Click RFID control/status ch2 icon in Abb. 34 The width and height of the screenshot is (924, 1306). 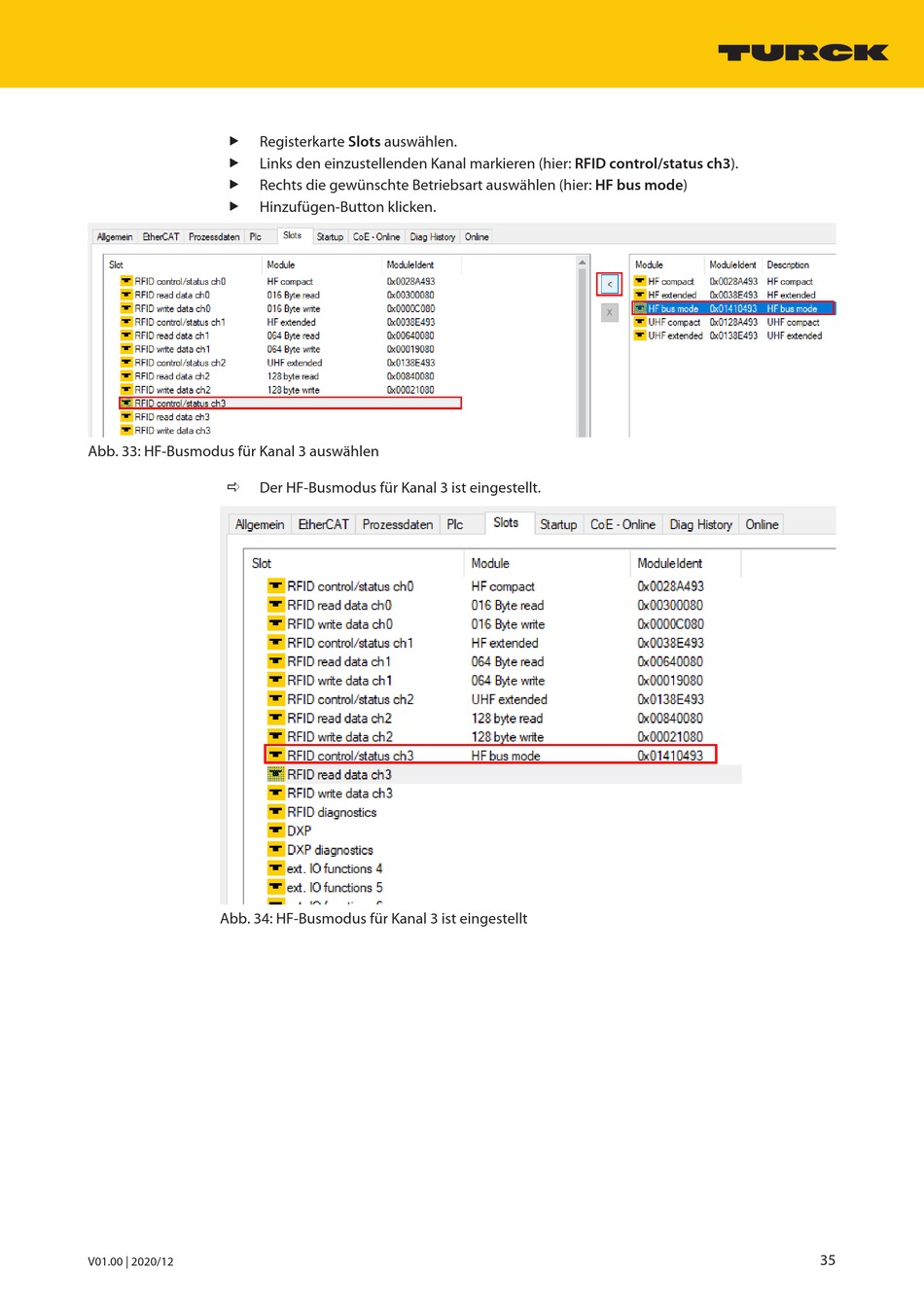(x=276, y=699)
